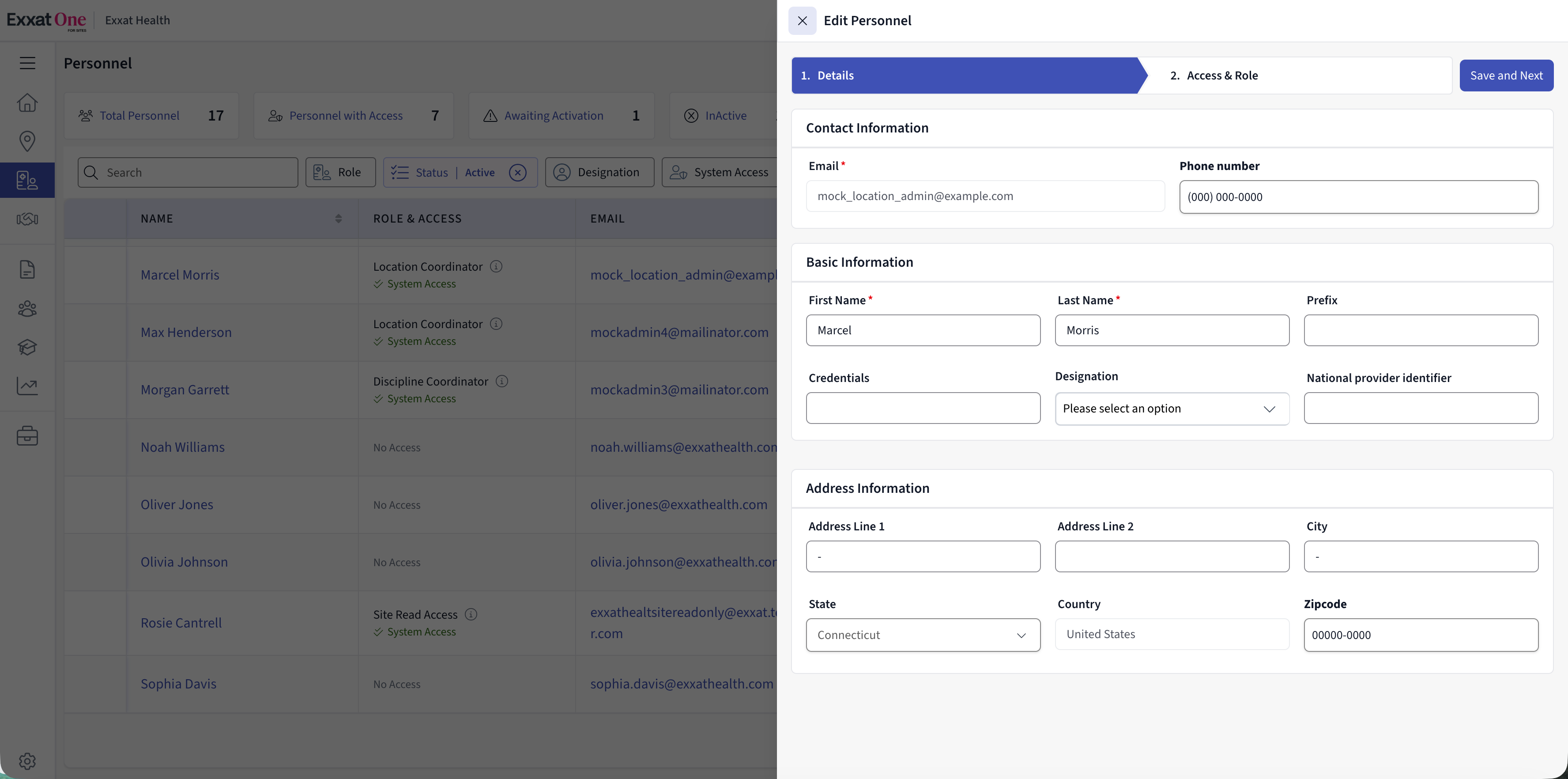The height and width of the screenshot is (779, 1568).
Task: Click Save and Next button
Action: tap(1506, 76)
